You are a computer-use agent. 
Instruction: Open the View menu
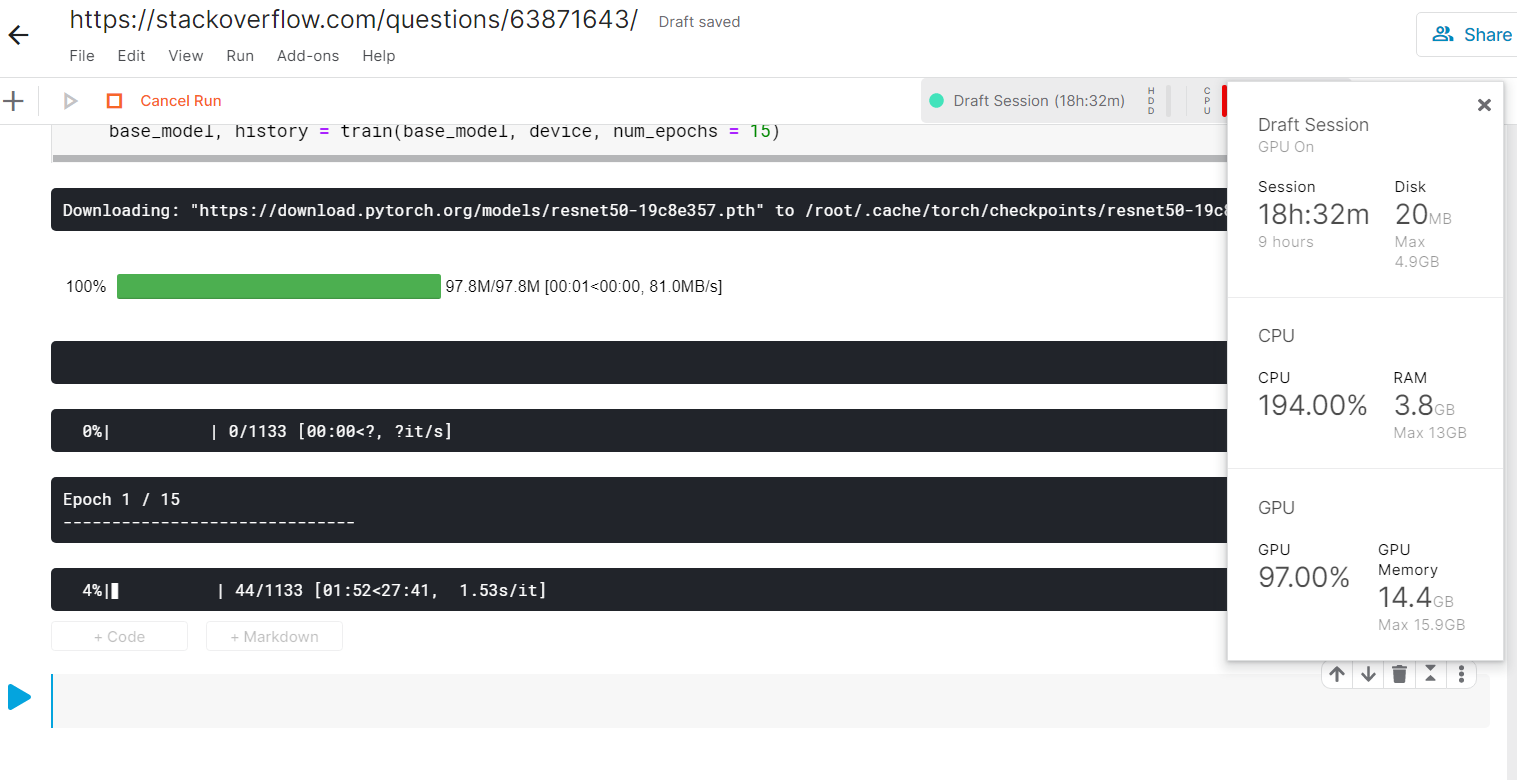point(186,56)
